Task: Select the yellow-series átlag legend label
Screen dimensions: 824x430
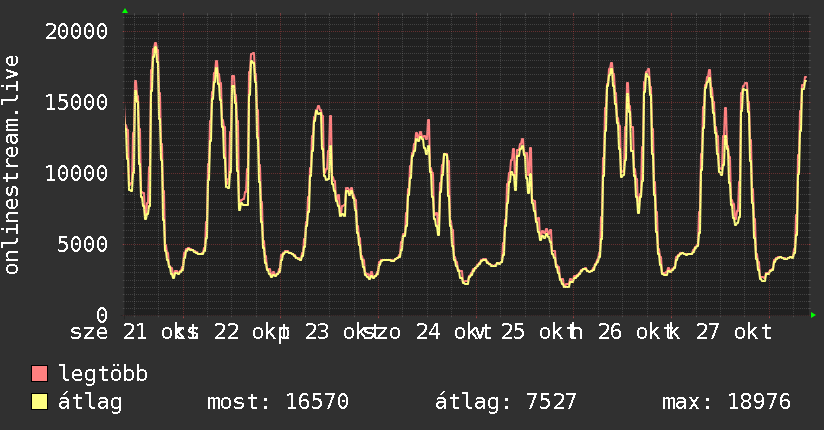Action: [90, 402]
